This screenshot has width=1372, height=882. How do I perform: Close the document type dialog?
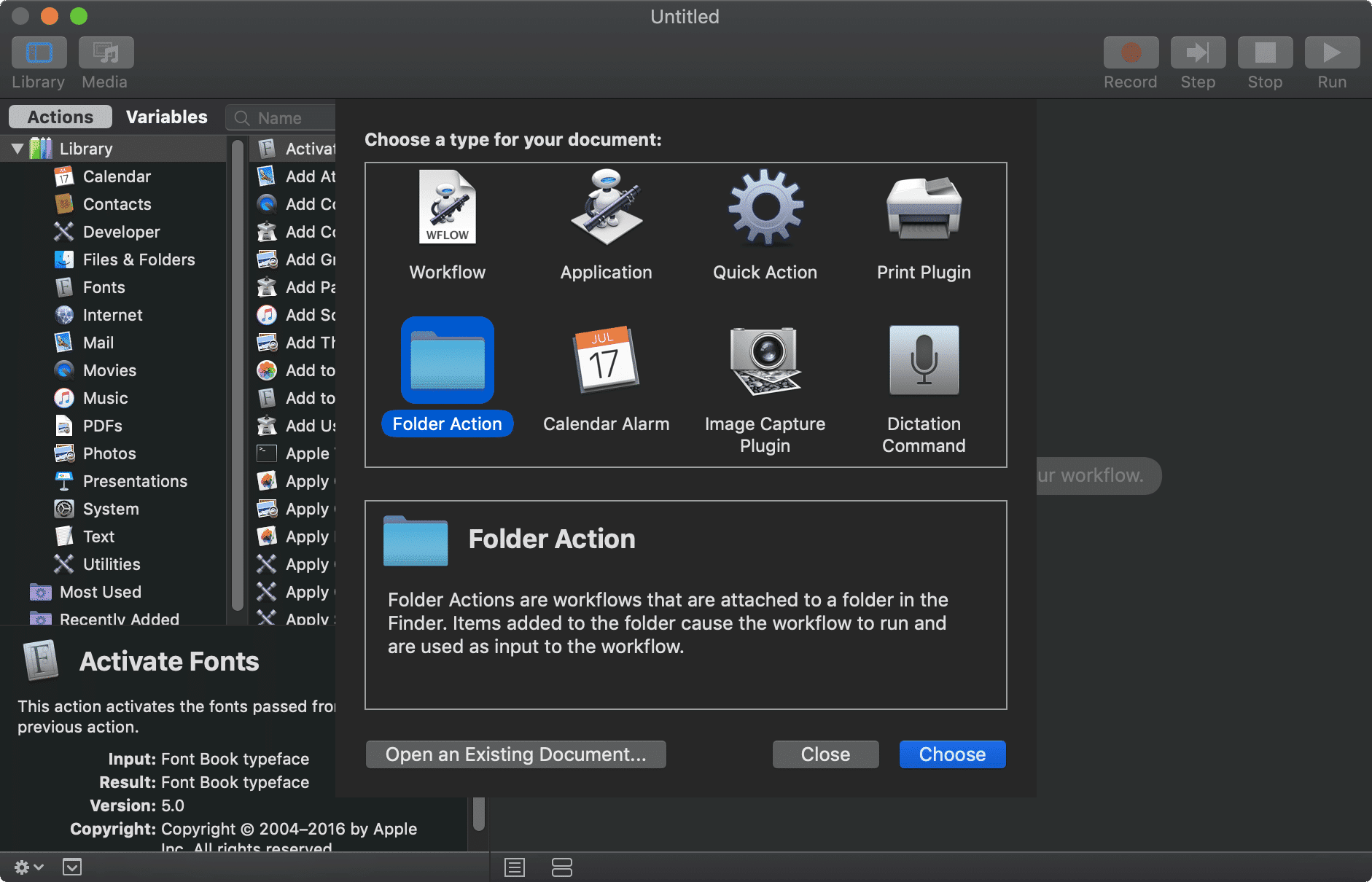tap(826, 754)
